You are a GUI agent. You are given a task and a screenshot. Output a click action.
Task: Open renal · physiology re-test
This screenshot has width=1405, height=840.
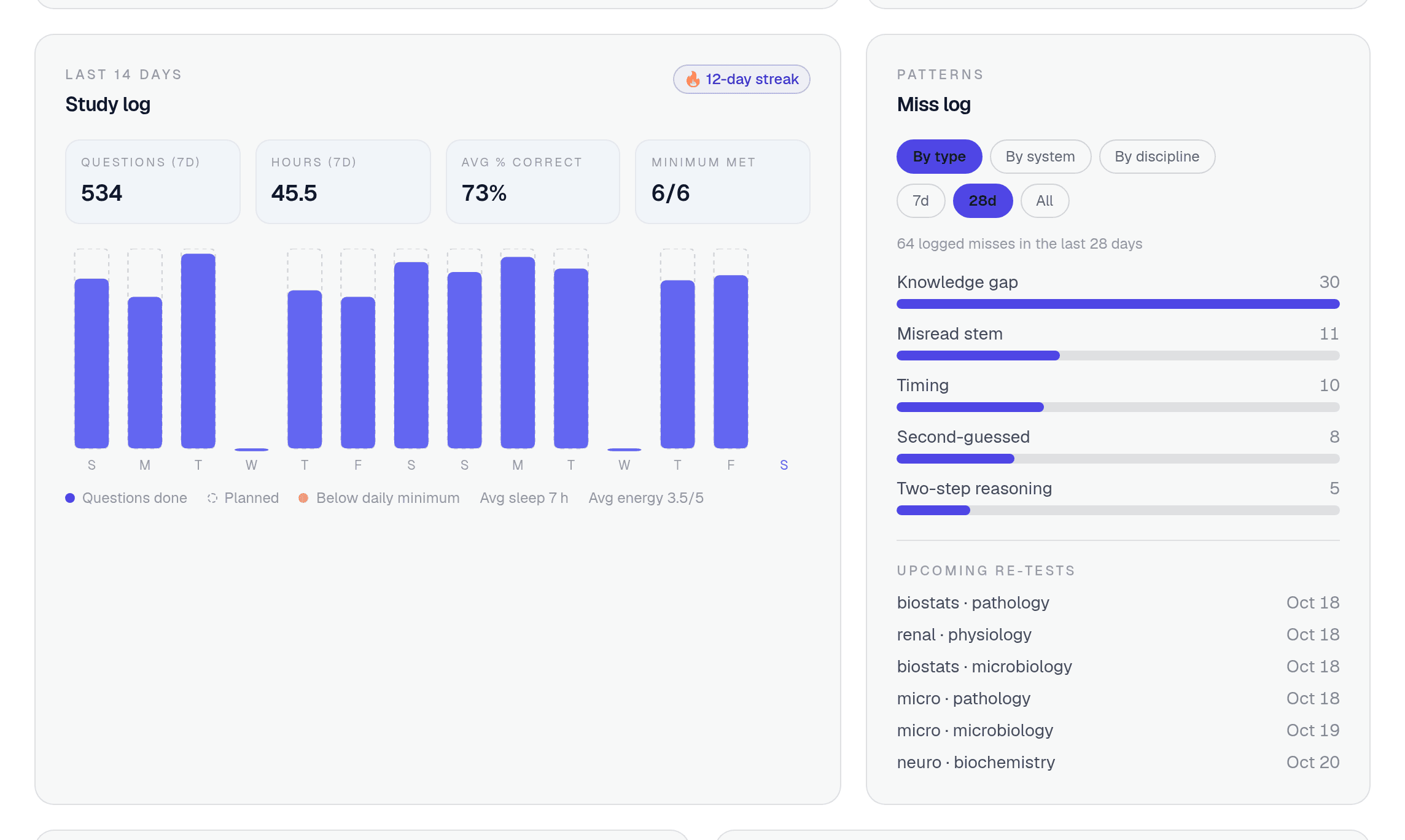pos(1118,634)
